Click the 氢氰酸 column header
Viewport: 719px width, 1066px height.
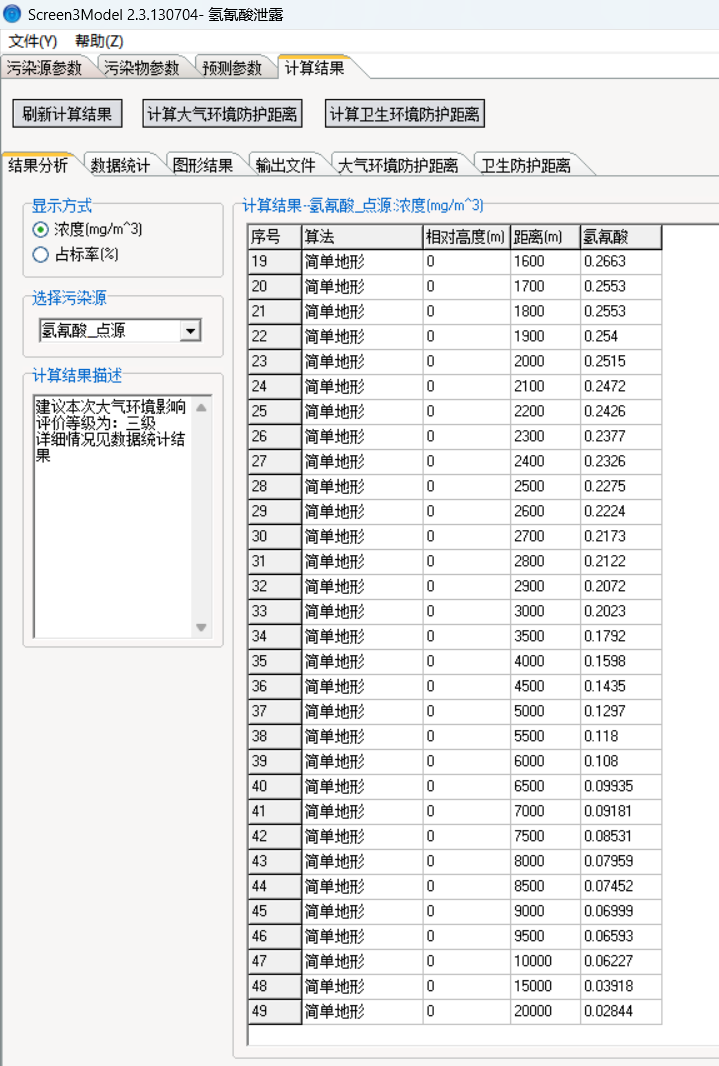[x=620, y=237]
